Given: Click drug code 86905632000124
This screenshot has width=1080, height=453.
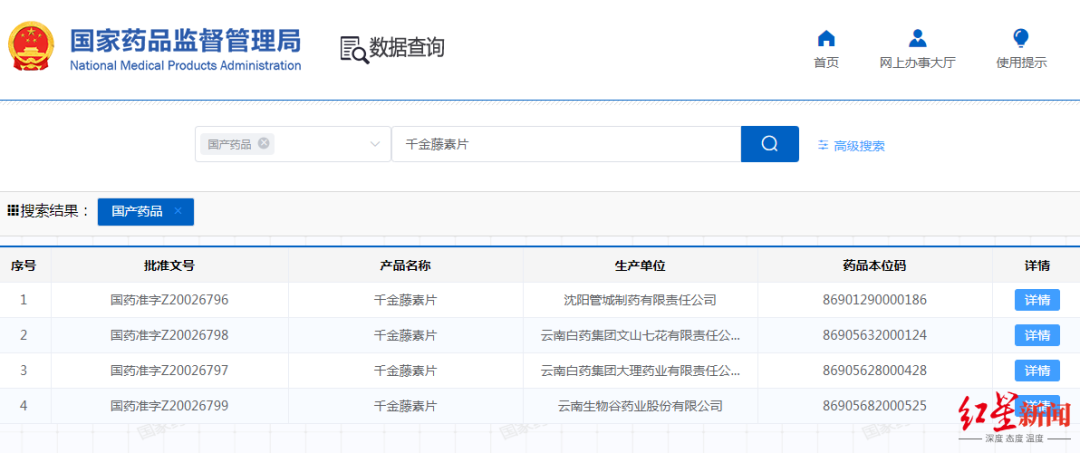Looking at the screenshot, I should 875,335.
